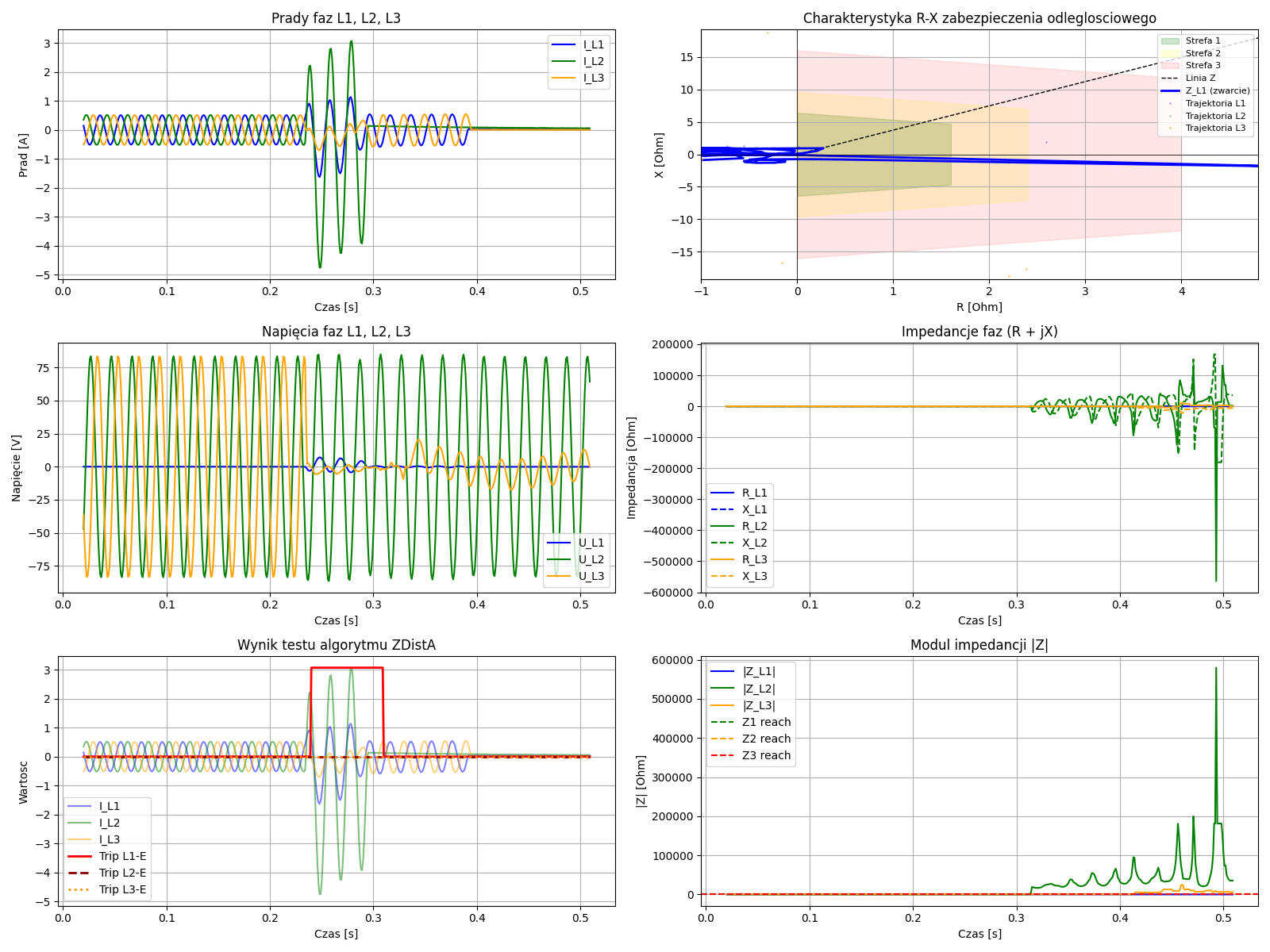Click the 'Z_L1 (zwarcie)' legend entry
This screenshot has width=1270, height=952.
pyautogui.click(x=1217, y=90)
